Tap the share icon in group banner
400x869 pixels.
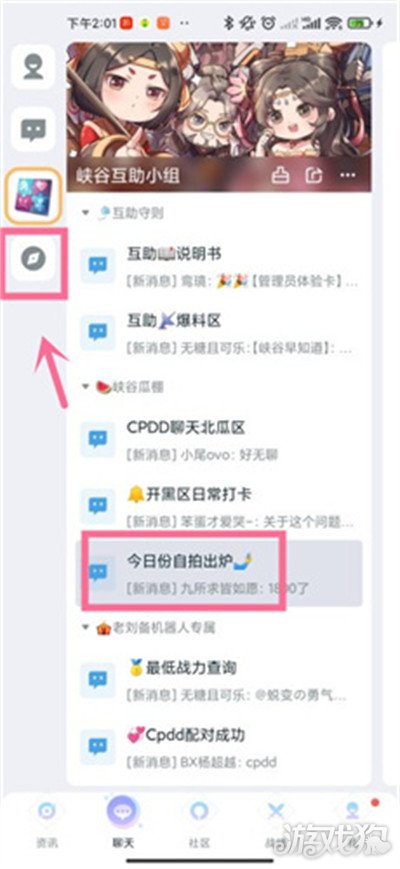tap(314, 176)
